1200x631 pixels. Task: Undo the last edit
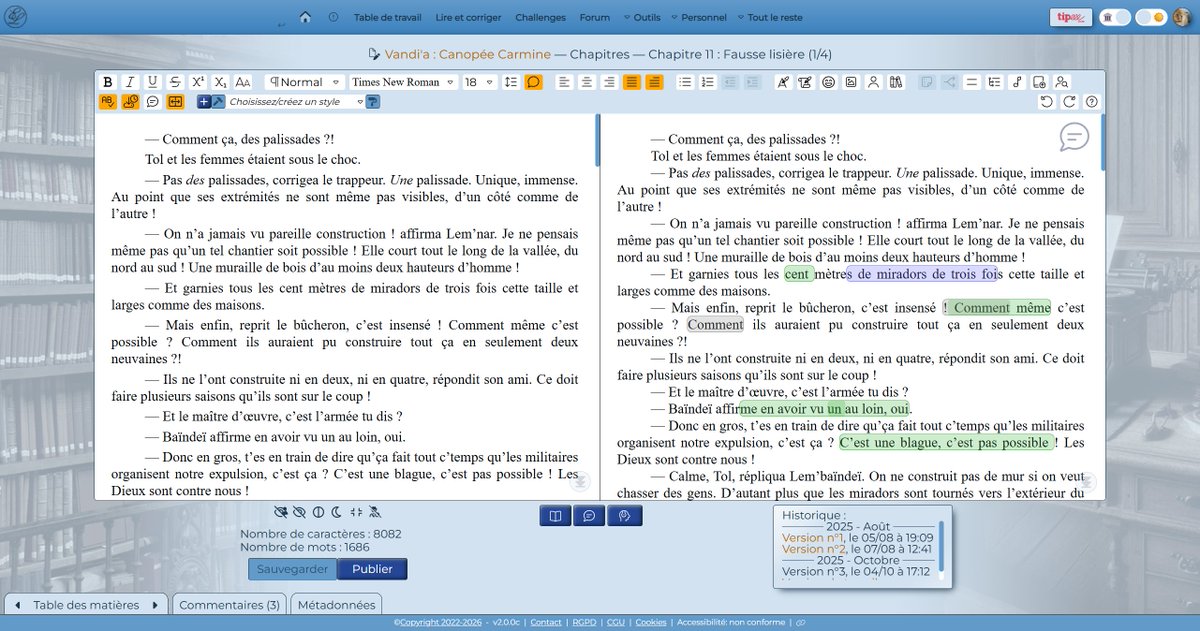(1046, 101)
